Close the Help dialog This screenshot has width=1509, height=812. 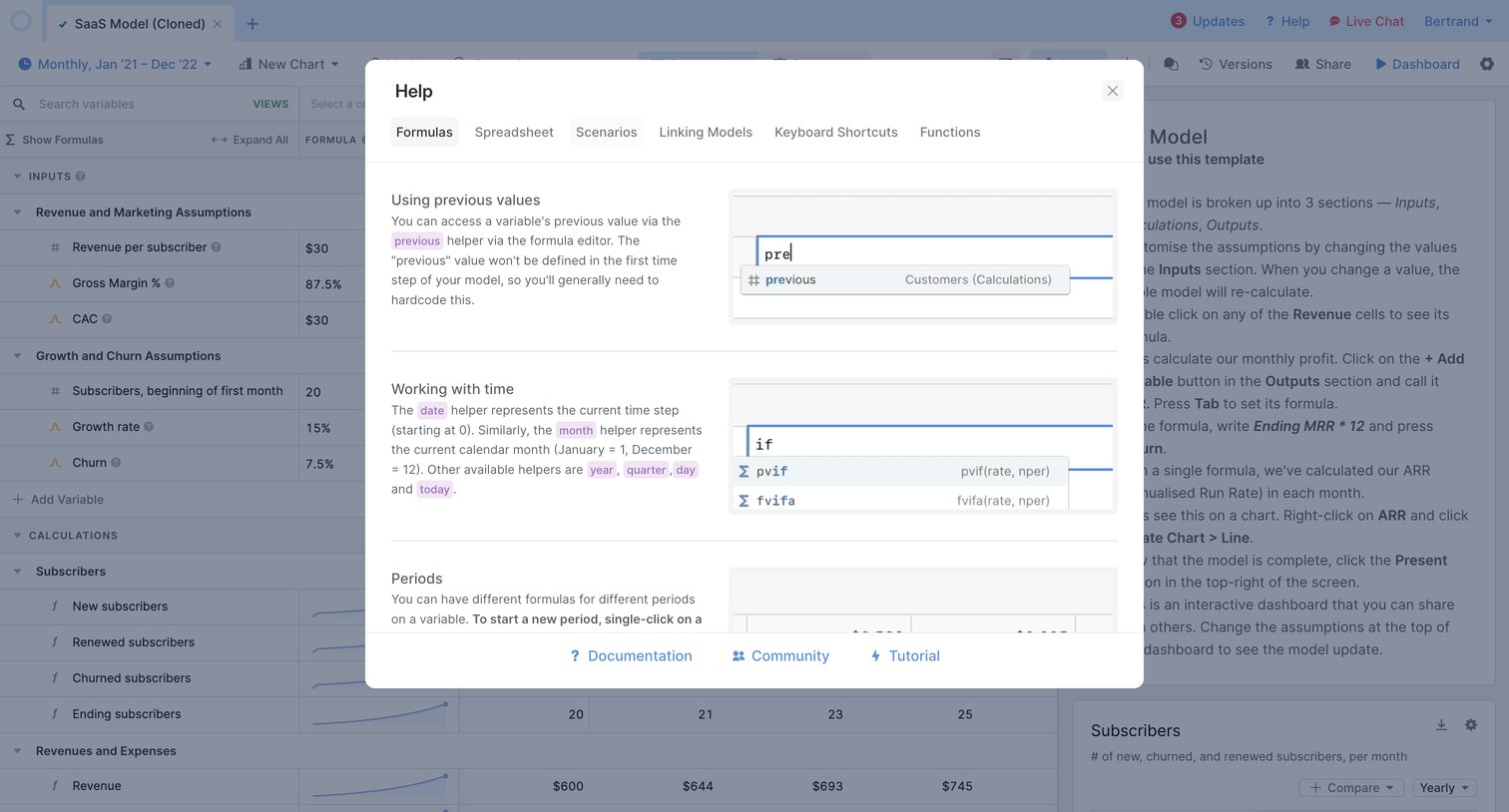[1112, 91]
